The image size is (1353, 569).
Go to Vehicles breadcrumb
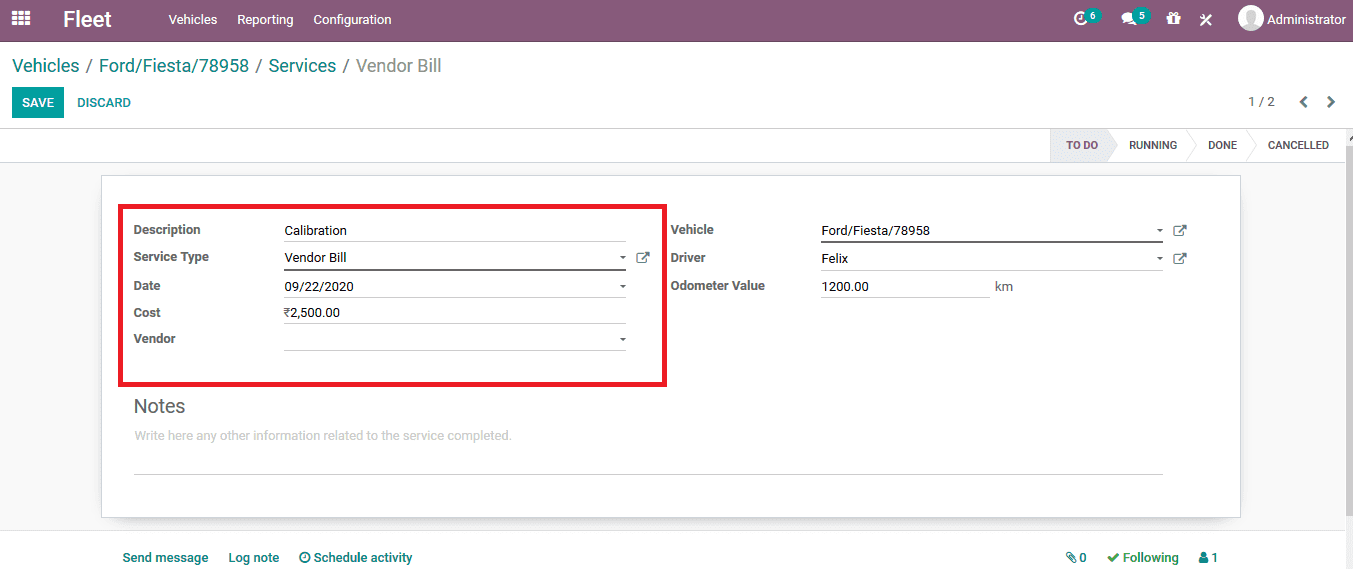(46, 66)
